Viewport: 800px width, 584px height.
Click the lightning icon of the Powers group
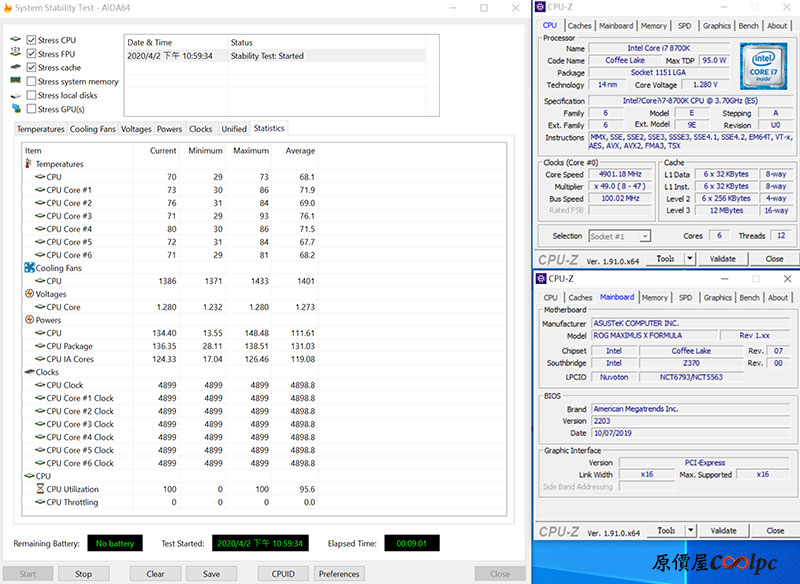click(x=30, y=320)
